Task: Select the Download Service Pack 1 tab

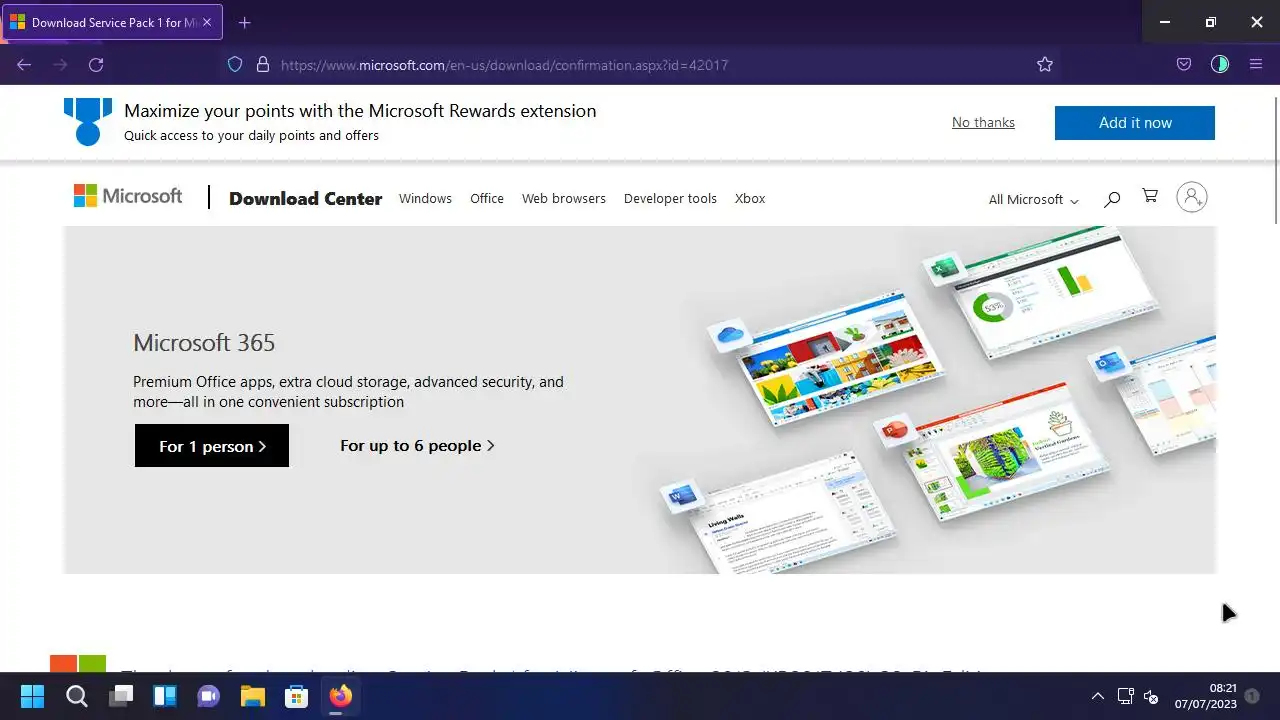Action: tap(113, 22)
